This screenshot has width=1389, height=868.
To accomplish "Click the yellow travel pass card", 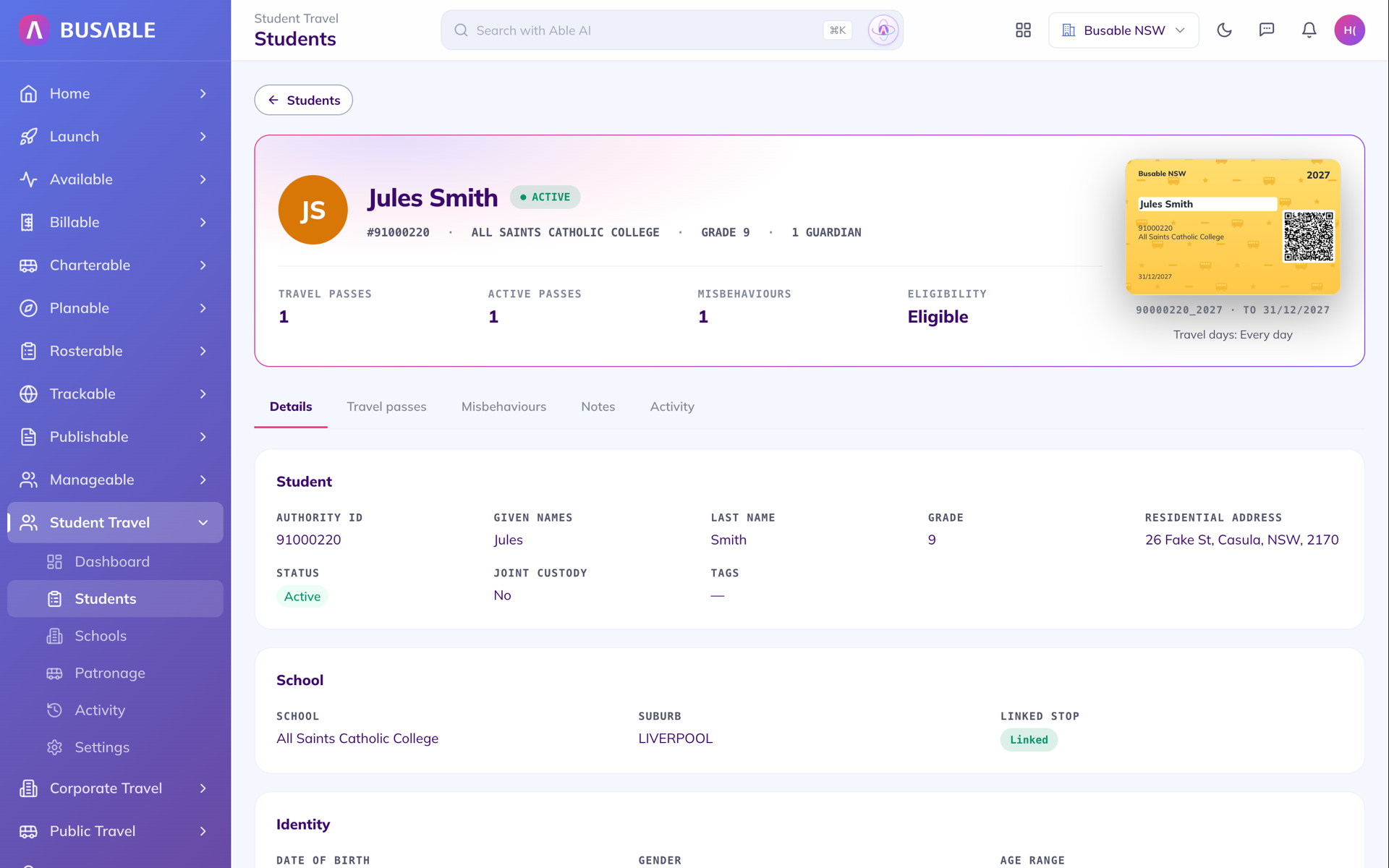I will pos(1233,226).
